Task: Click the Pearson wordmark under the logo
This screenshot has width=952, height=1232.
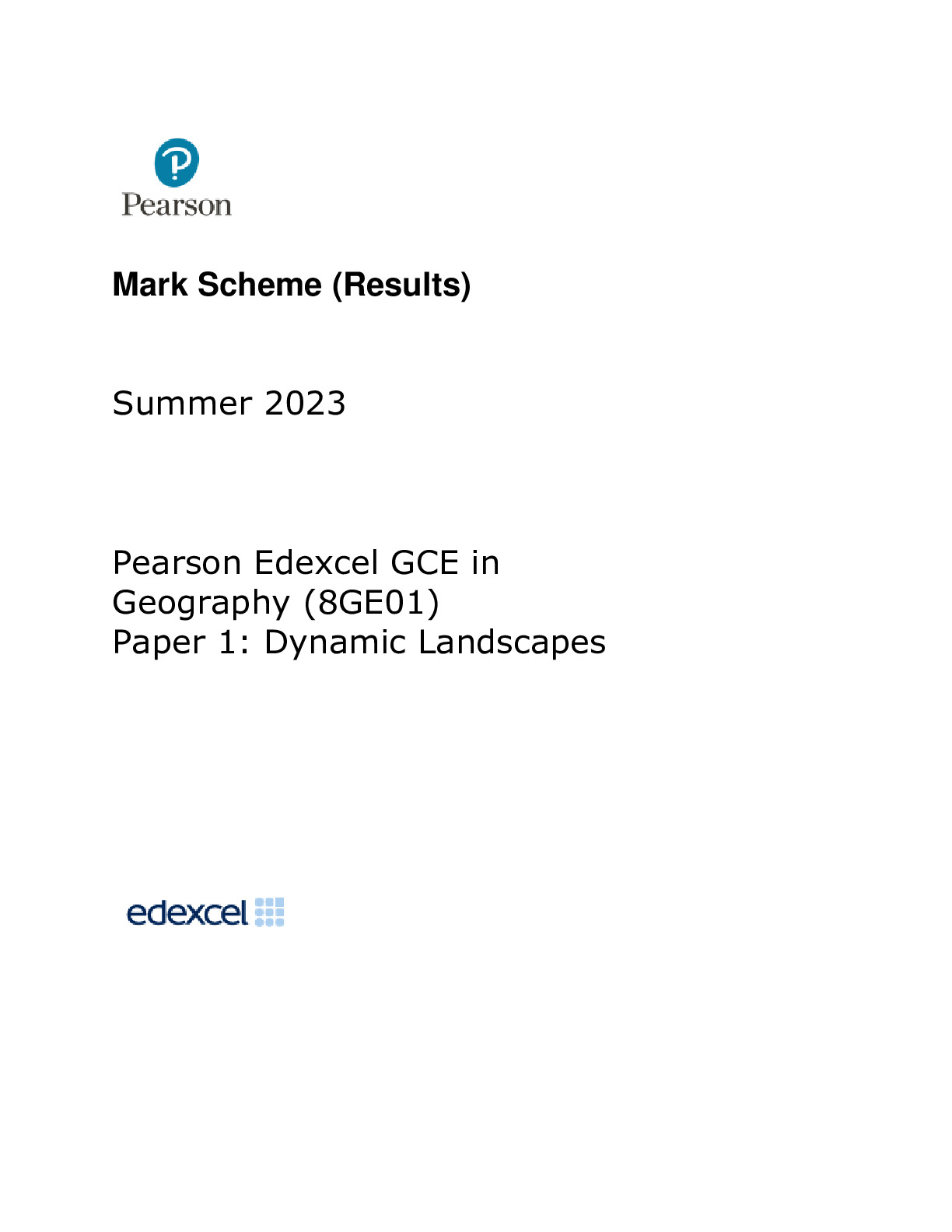Action: coord(177,205)
